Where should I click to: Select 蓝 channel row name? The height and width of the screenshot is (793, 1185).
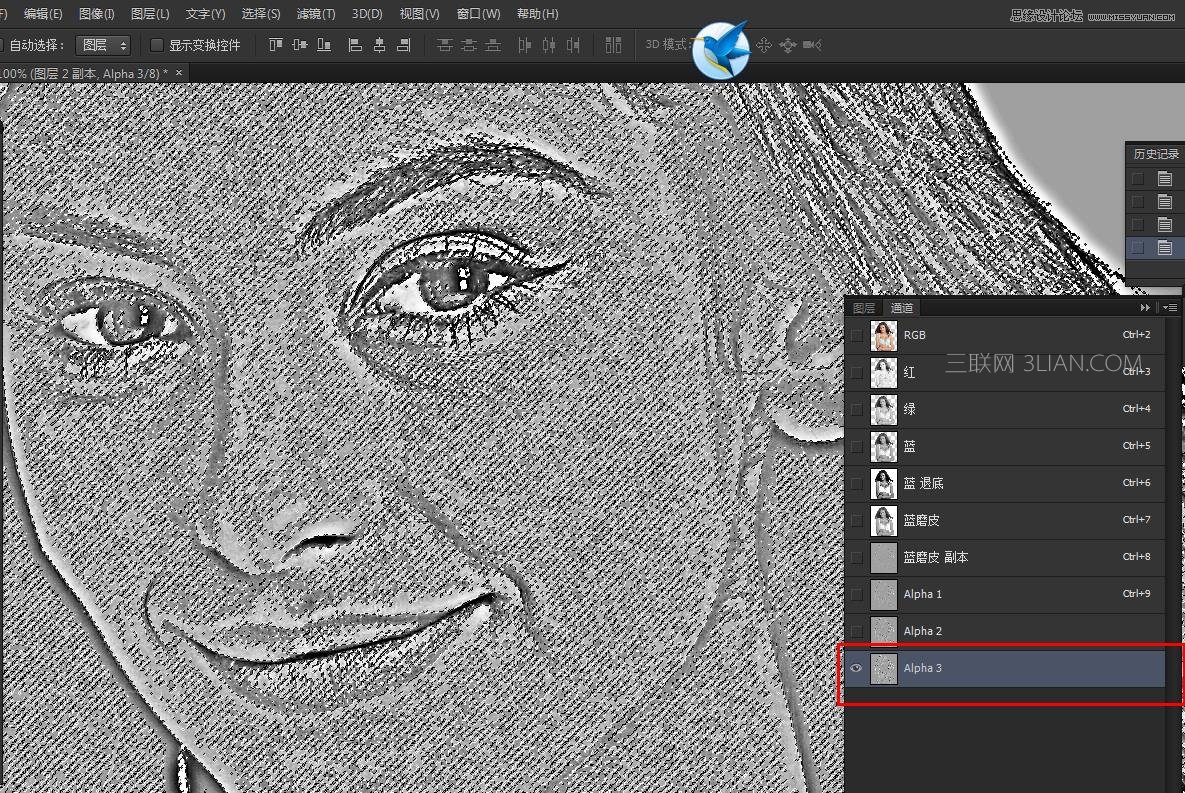[909, 446]
